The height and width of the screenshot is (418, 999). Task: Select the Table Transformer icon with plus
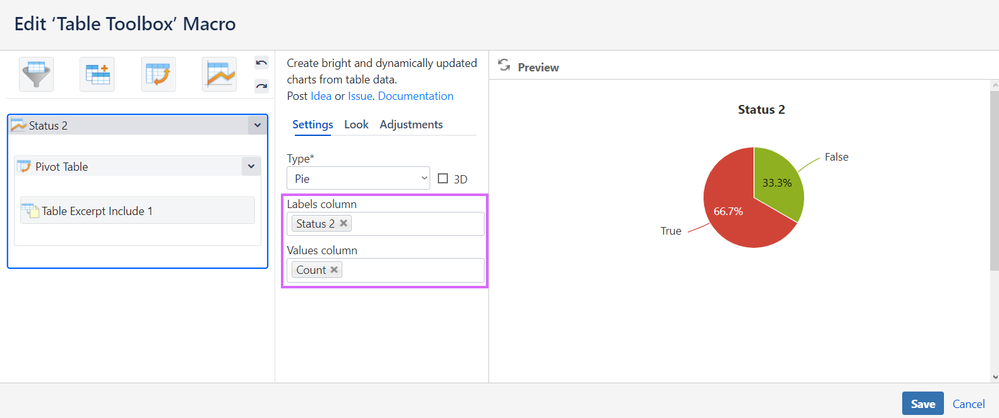coord(97,75)
